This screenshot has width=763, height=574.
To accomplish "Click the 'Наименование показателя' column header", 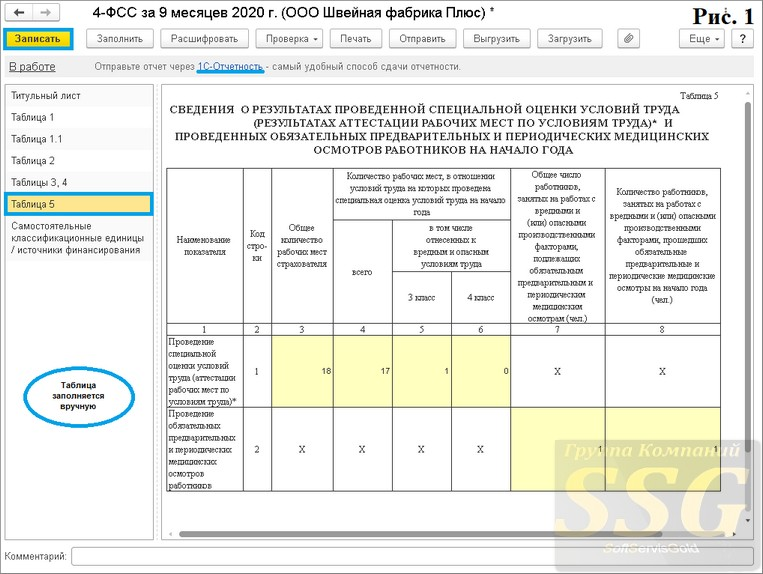I will coord(204,246).
